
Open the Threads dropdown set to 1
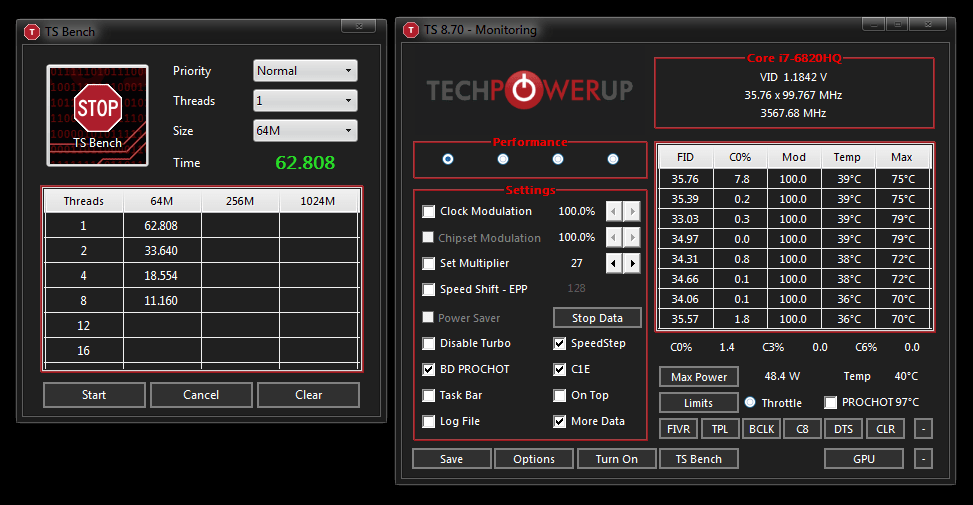pyautogui.click(x=305, y=101)
